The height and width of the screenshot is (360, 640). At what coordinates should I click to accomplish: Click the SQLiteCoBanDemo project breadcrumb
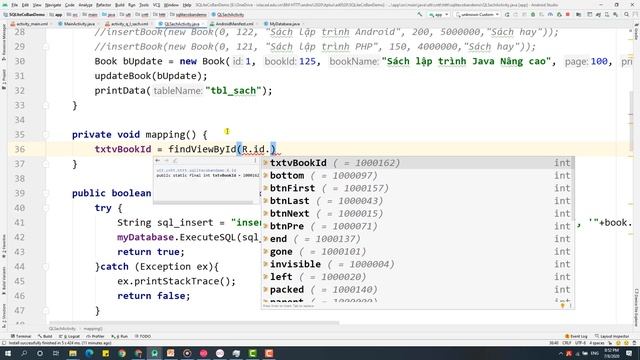[x=24, y=14]
